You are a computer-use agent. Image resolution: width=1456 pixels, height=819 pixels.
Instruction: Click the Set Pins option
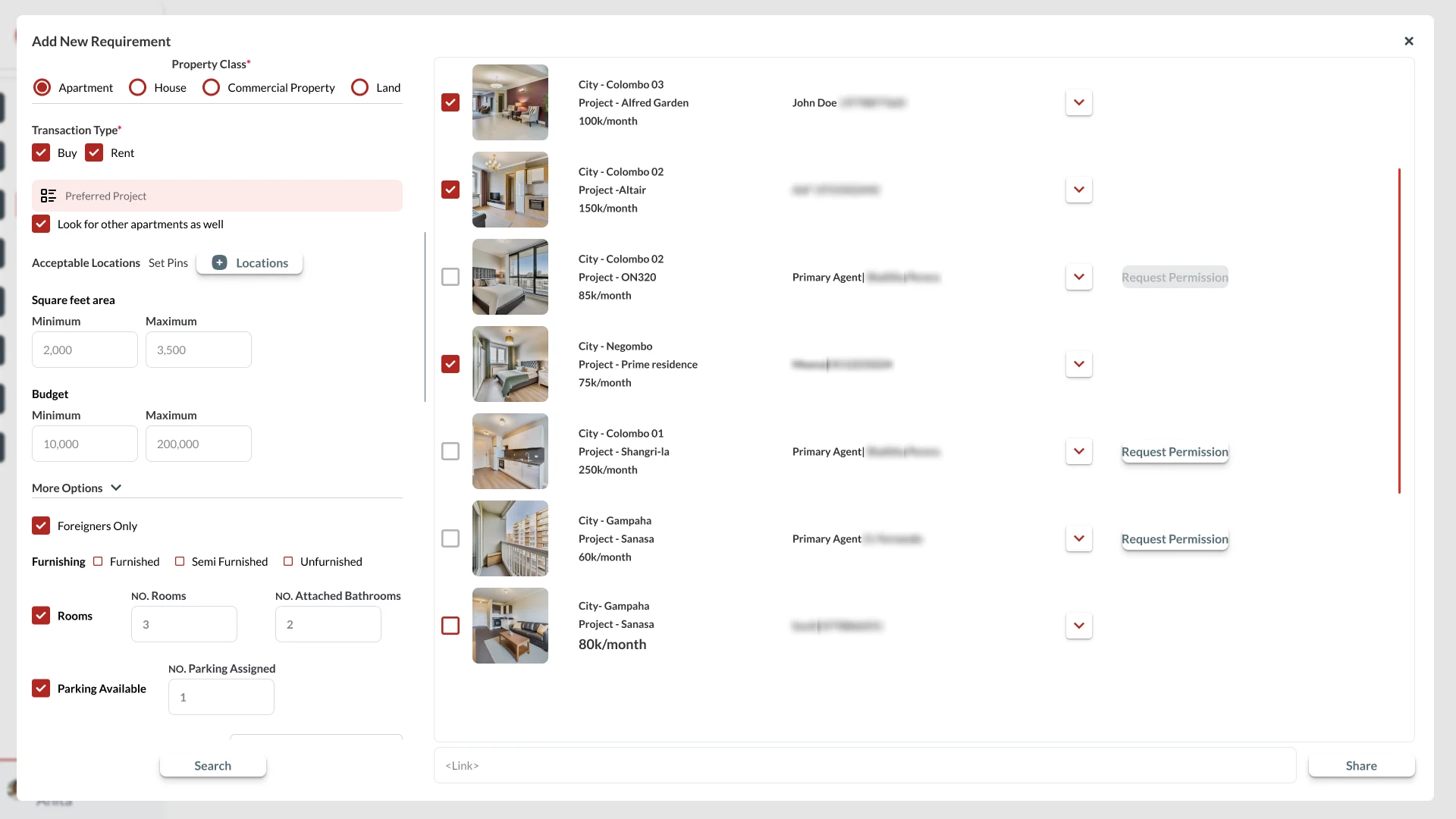pyautogui.click(x=168, y=262)
